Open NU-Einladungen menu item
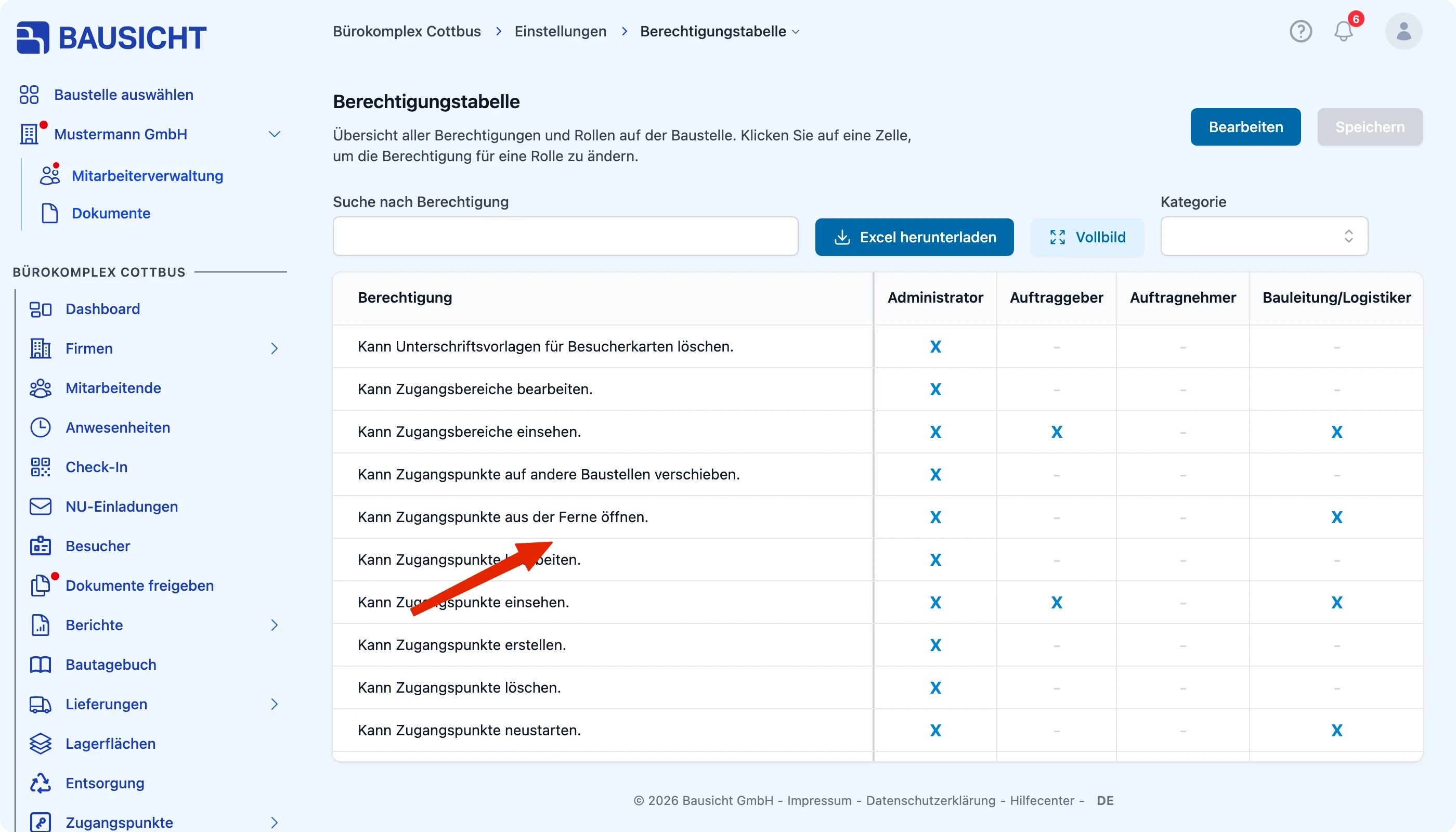Viewport: 1456px width, 832px height. (x=122, y=506)
